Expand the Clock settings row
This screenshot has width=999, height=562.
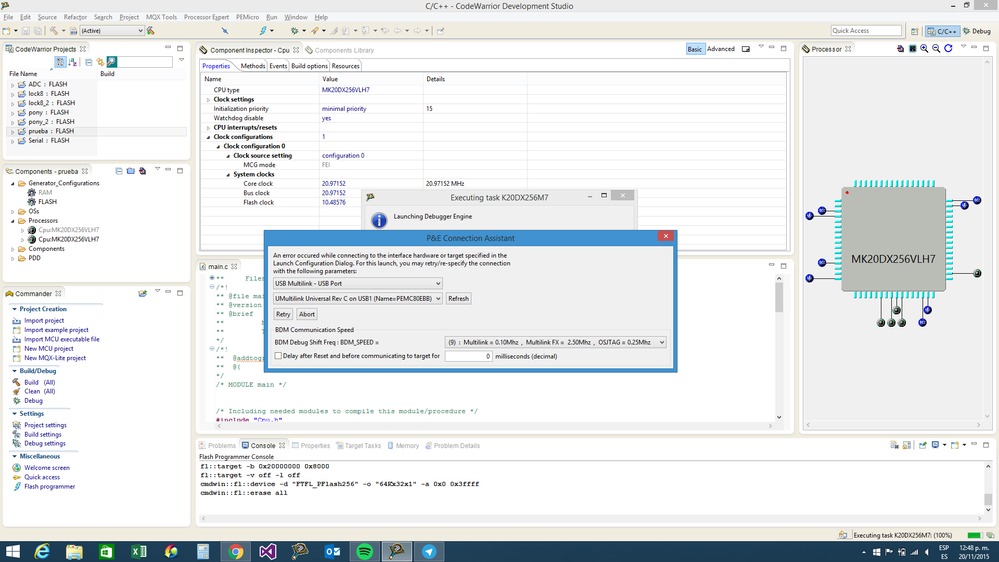click(x=208, y=99)
